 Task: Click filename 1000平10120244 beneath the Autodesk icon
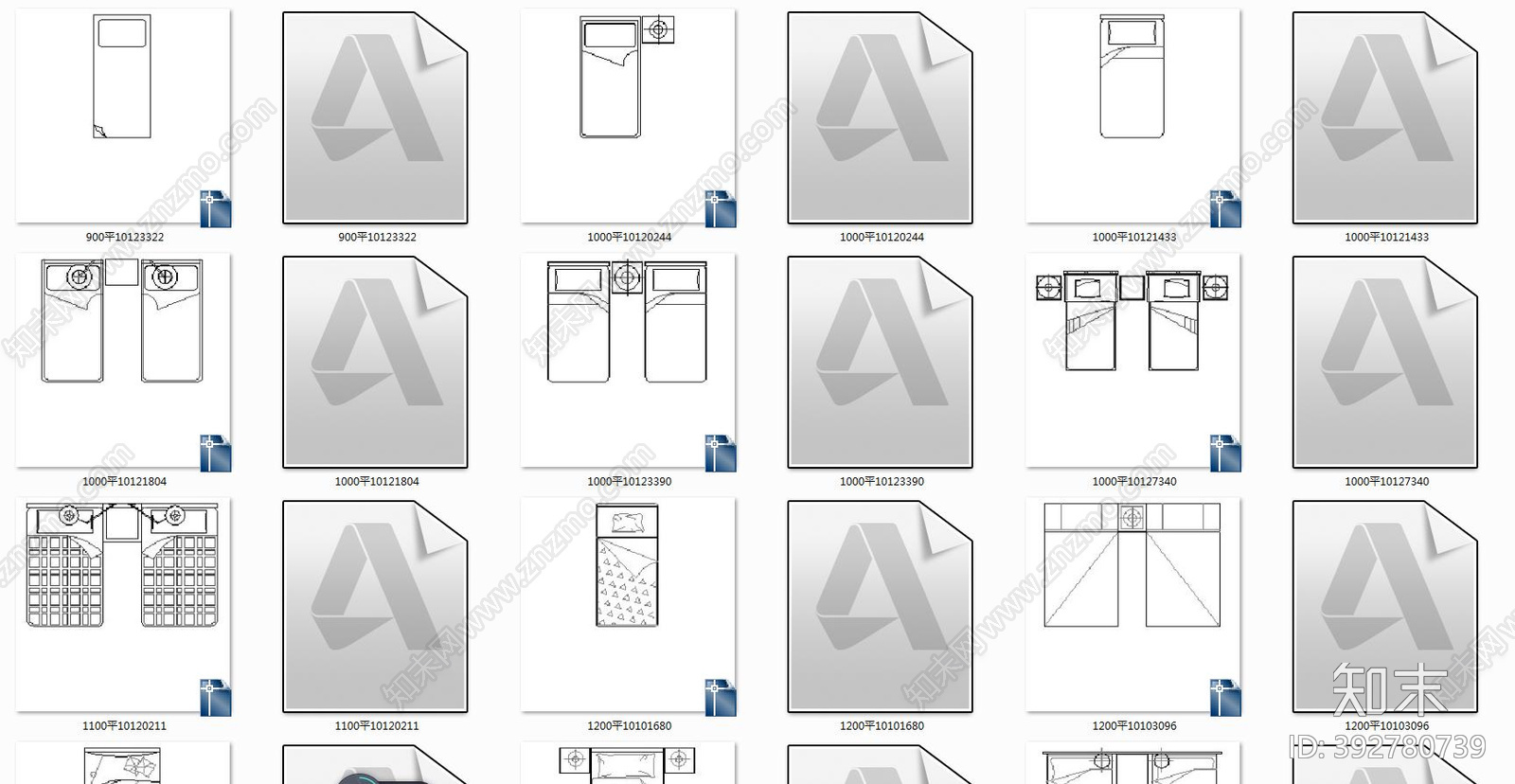882,237
